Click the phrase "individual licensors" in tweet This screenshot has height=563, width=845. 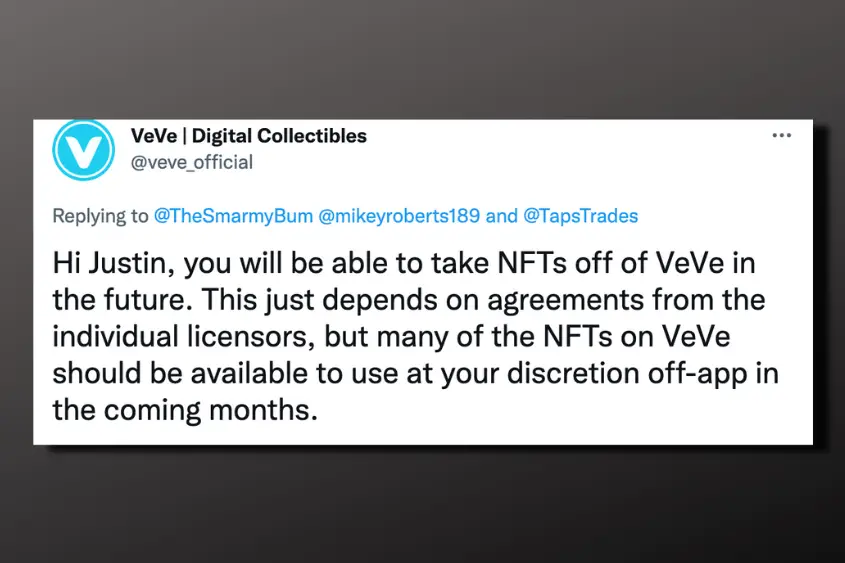pyautogui.click(x=183, y=337)
